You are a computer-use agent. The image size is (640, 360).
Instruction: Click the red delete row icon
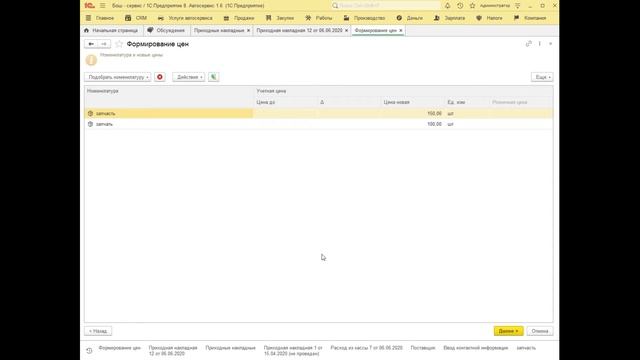click(x=160, y=77)
